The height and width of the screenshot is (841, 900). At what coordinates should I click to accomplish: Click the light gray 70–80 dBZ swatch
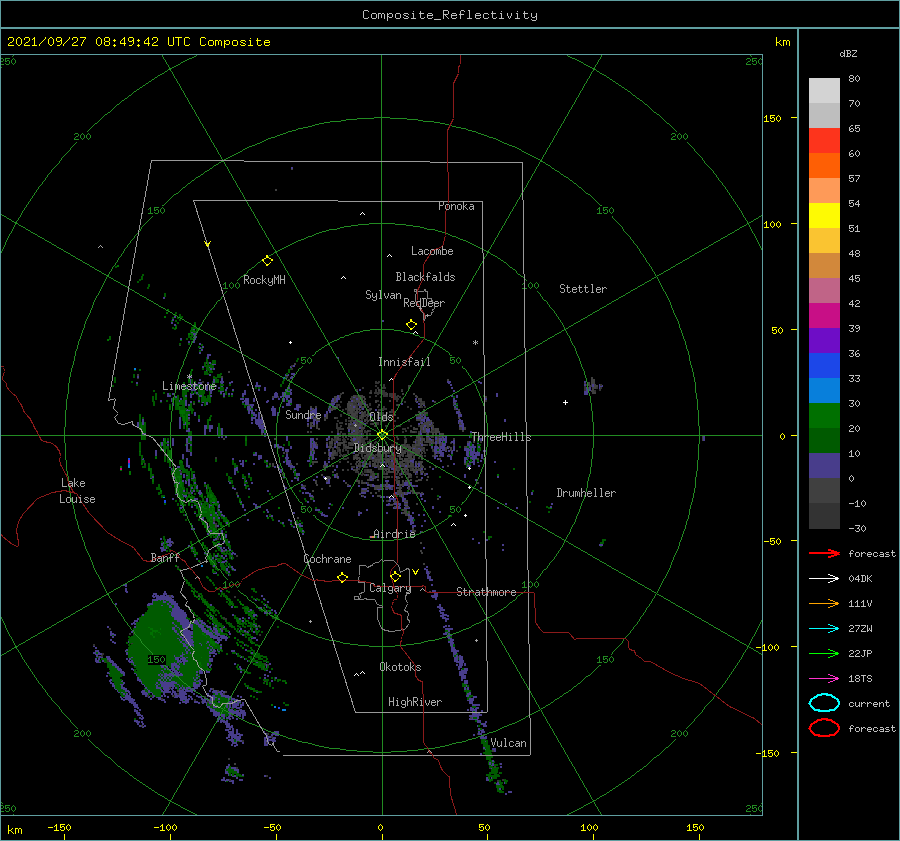824,90
